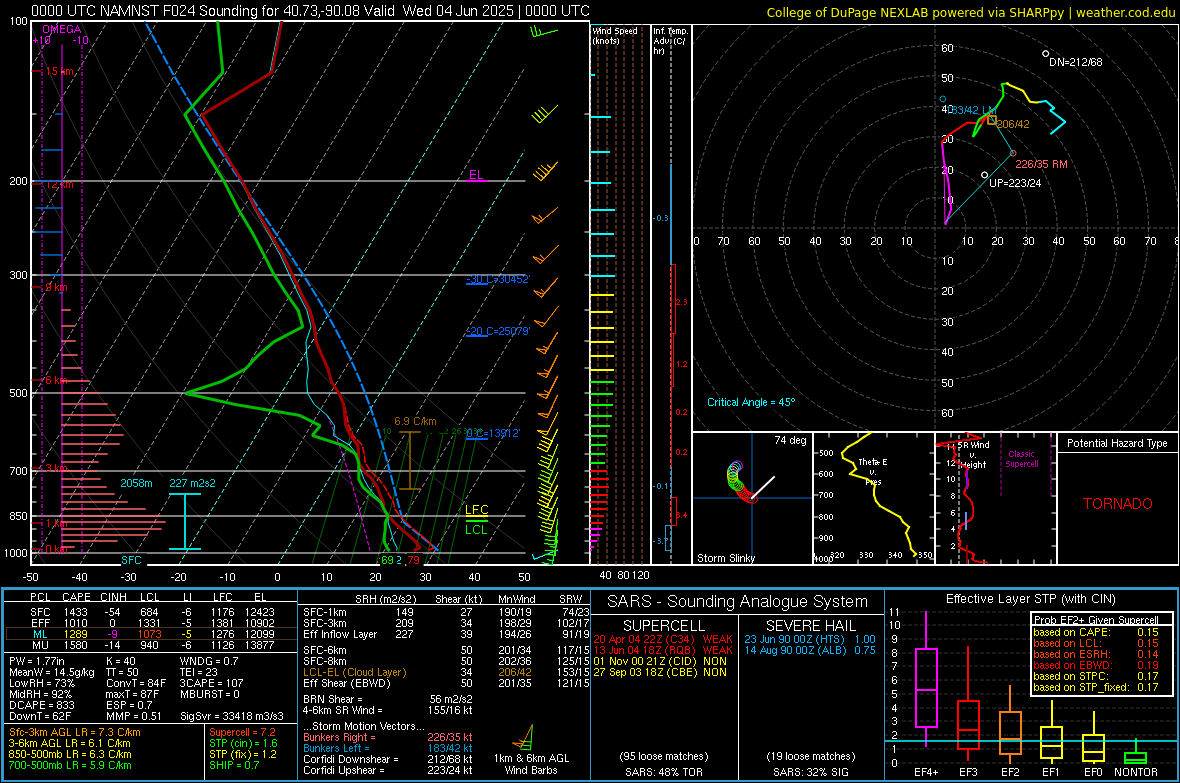Click the 23 Jun 90 00Z (HTS) analogue
Viewport: 1180px width, 783px height.
810,639
